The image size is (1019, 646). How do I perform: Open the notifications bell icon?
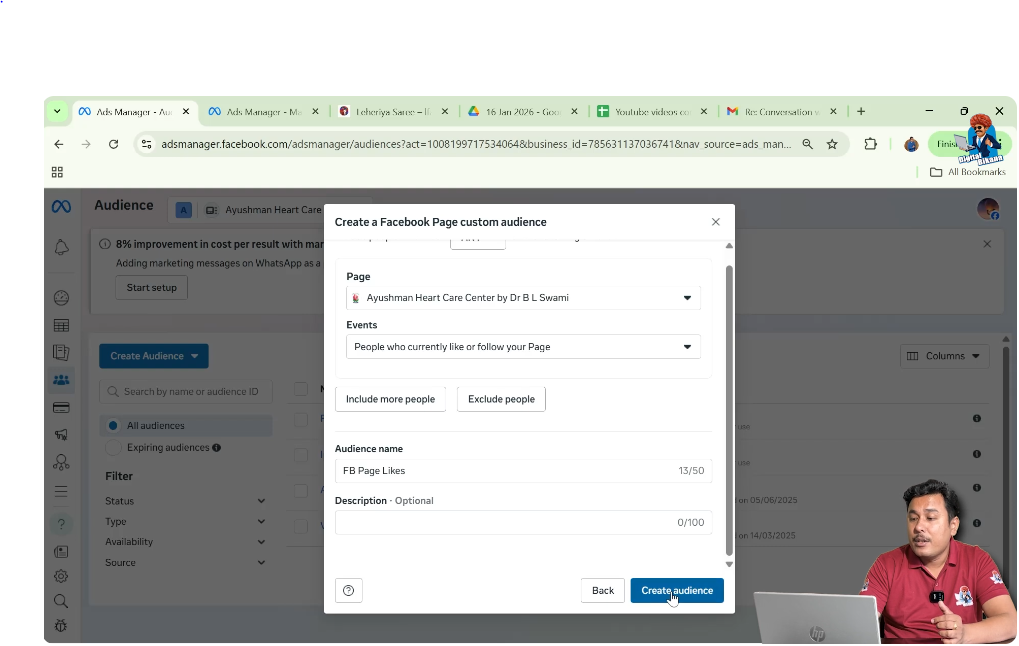pyautogui.click(x=61, y=245)
